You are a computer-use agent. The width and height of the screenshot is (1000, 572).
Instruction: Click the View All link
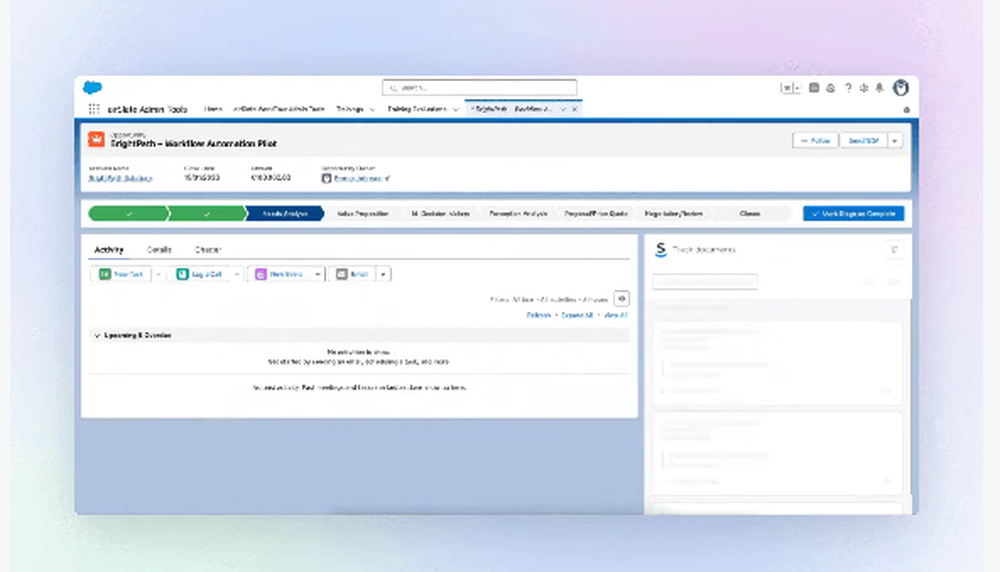pyautogui.click(x=615, y=315)
